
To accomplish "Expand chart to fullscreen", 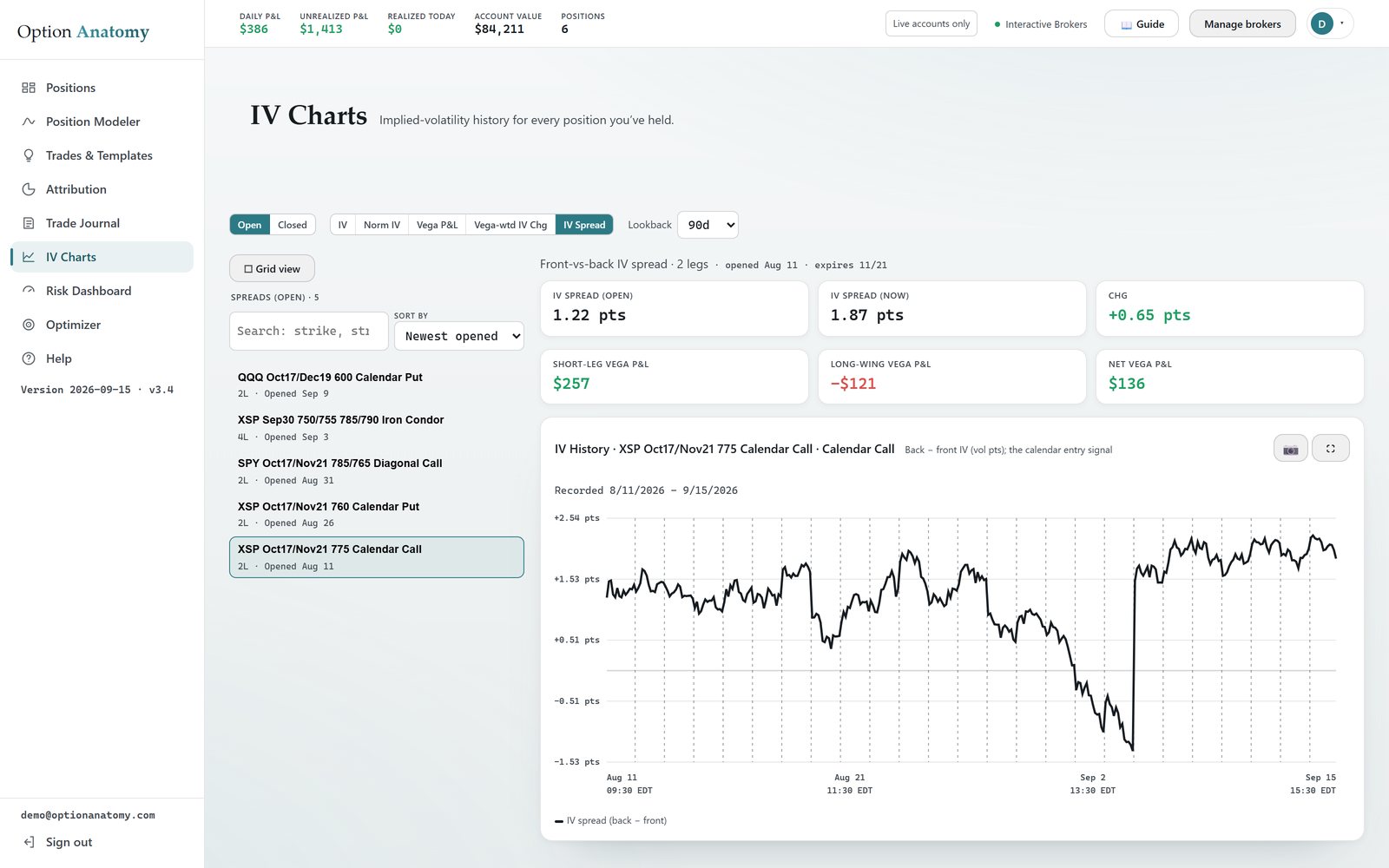I will (x=1330, y=449).
